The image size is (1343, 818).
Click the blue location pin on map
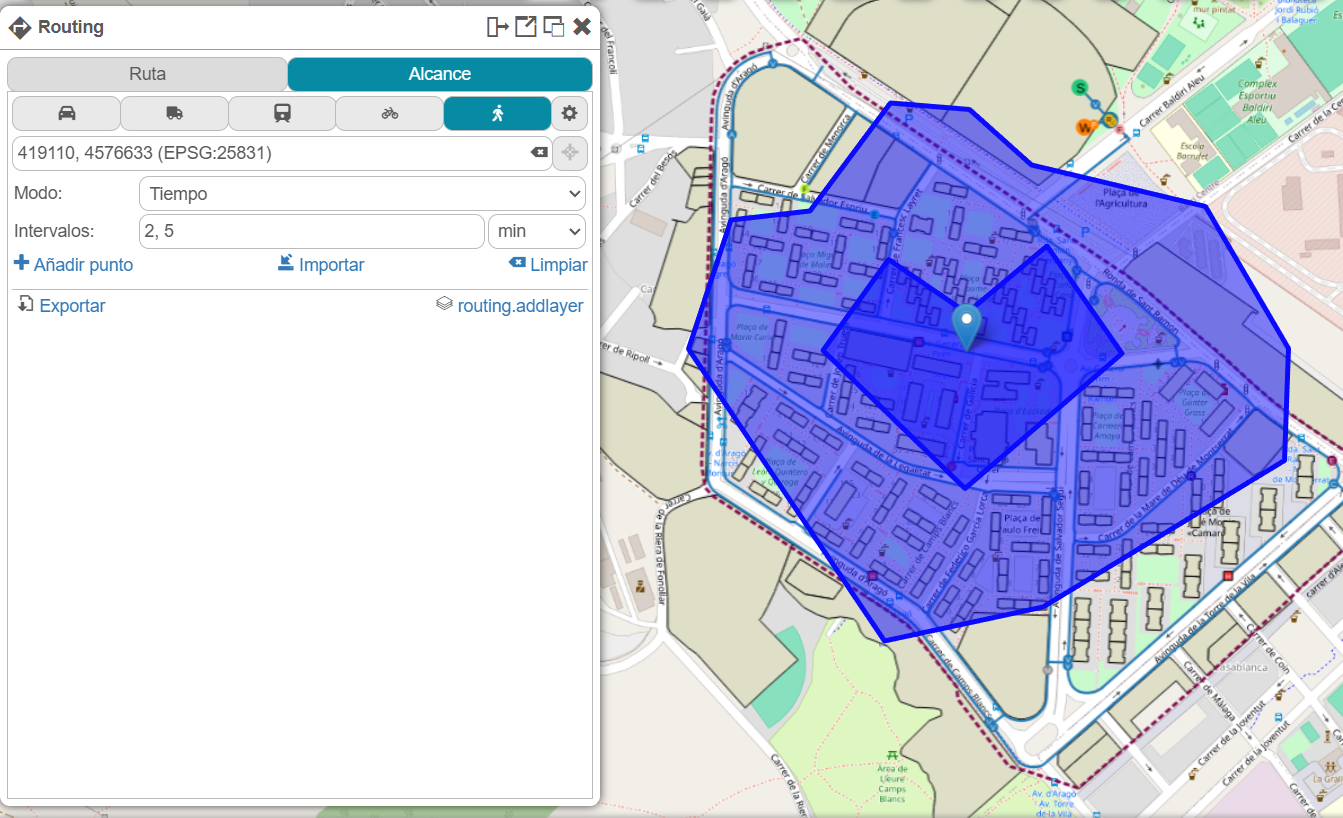click(966, 325)
